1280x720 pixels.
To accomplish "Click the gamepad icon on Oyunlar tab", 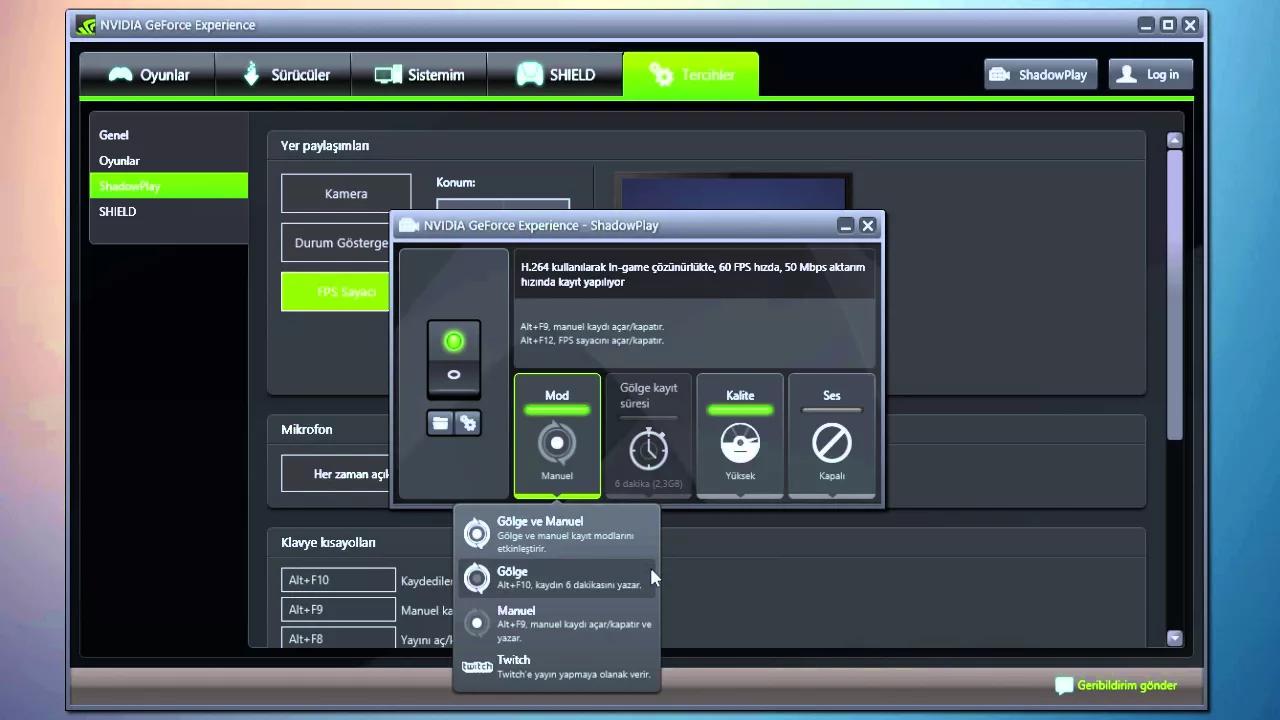I will point(121,75).
